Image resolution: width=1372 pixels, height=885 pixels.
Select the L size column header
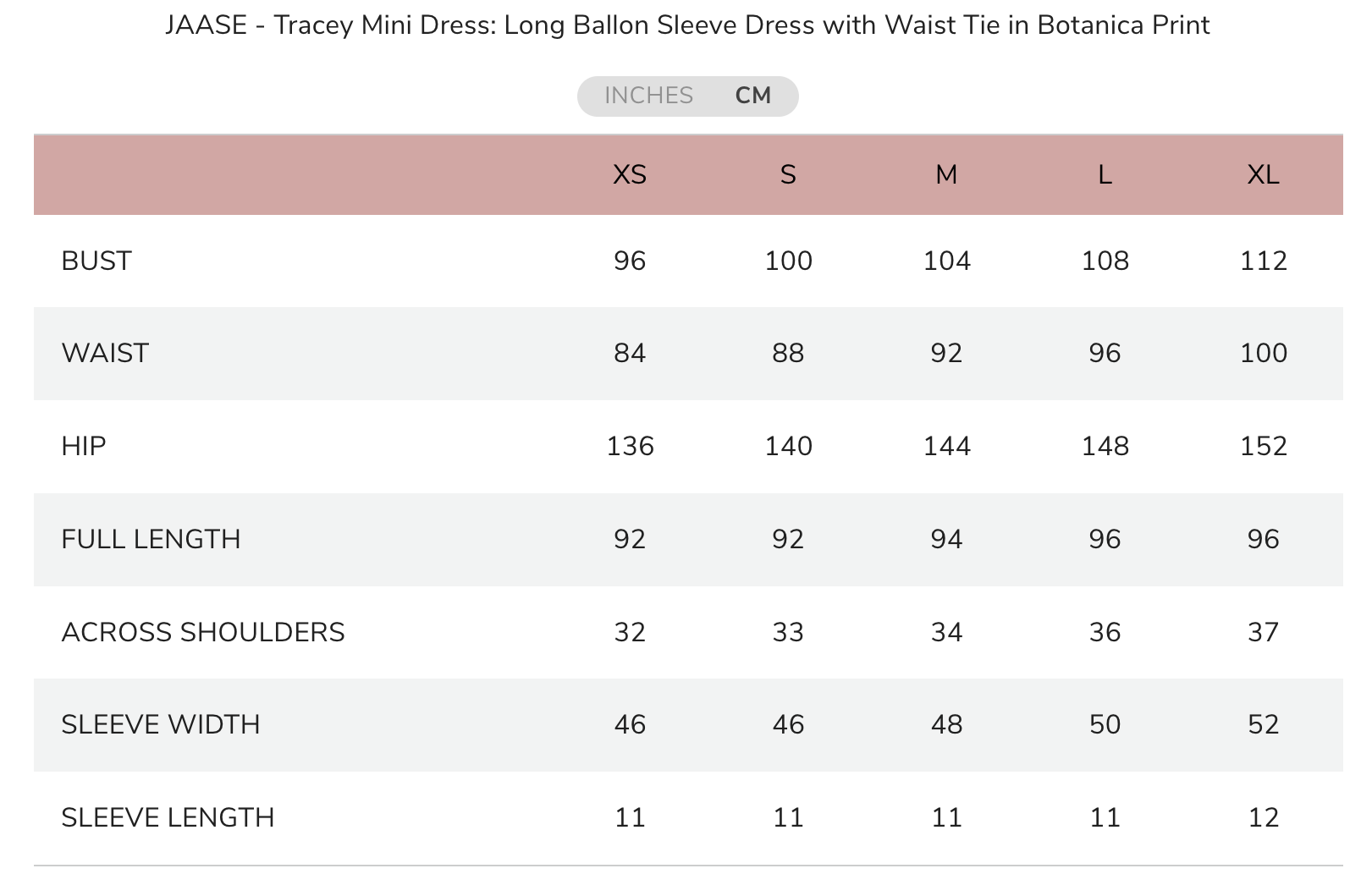point(1105,175)
